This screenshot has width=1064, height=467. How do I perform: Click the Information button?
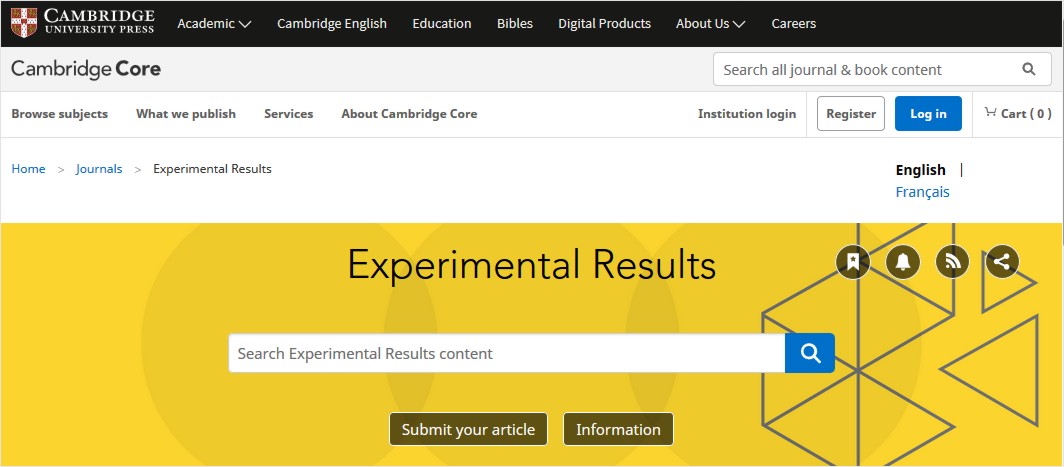coord(618,430)
